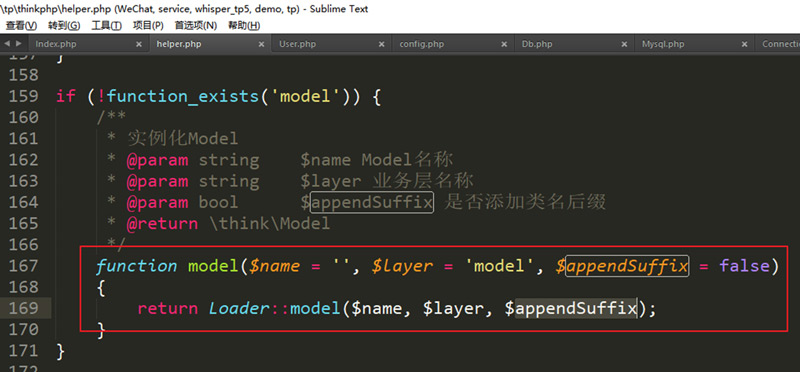
Task: Open the 帮助(H) menu
Action: (x=243, y=26)
